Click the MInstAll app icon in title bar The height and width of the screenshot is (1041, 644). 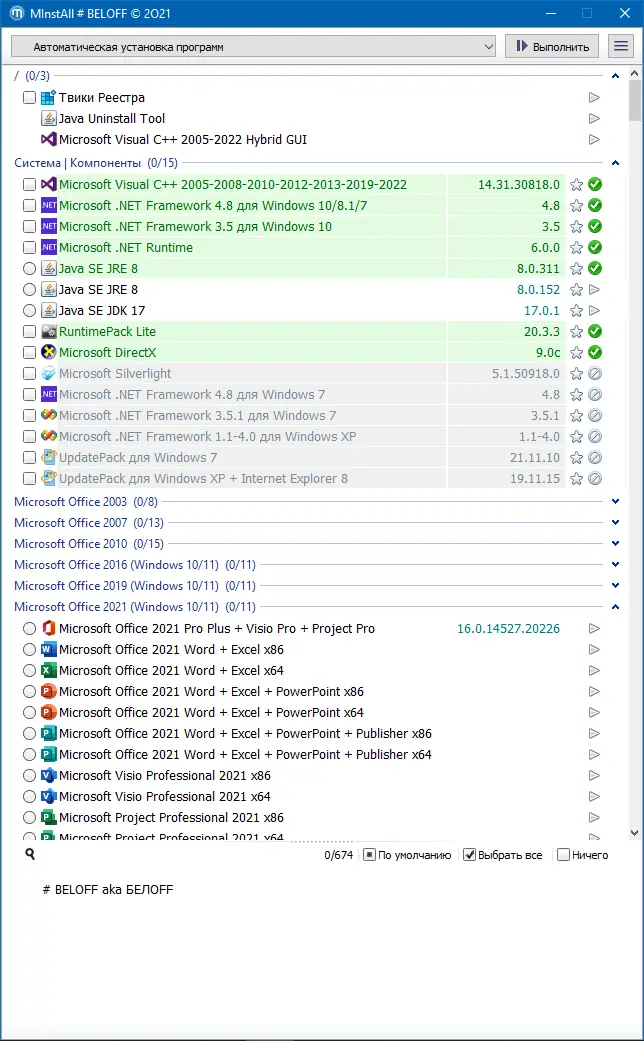(x=17, y=13)
